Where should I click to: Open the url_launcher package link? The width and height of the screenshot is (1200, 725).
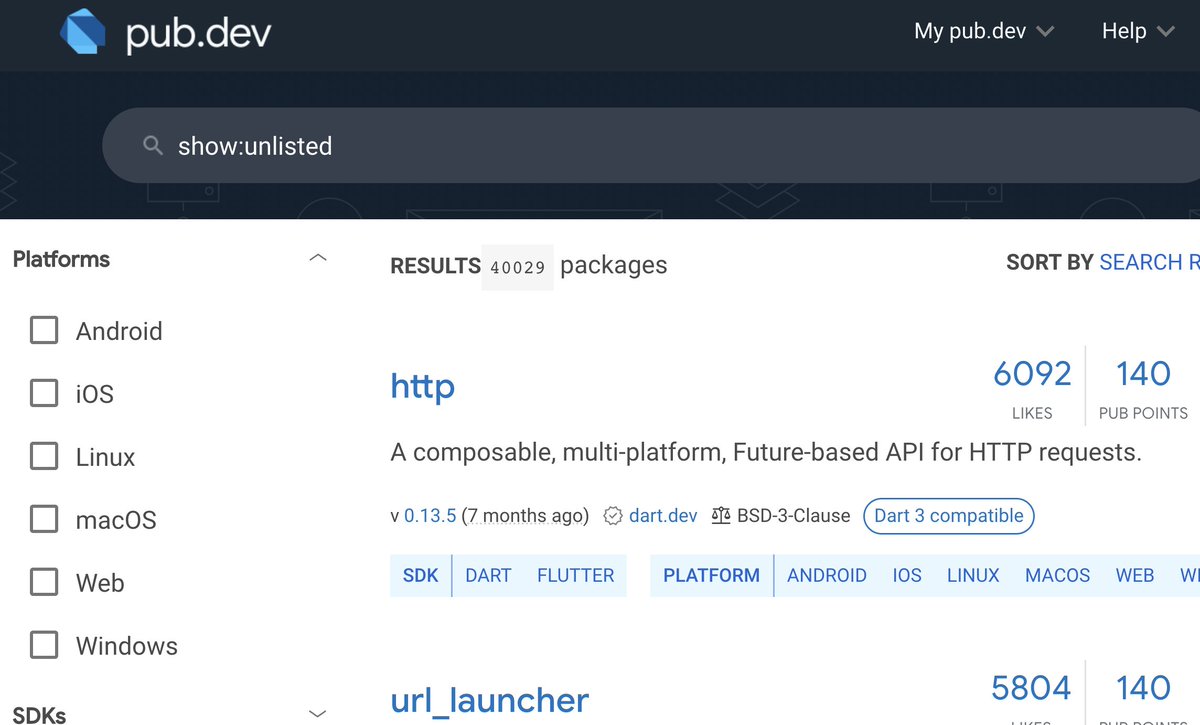click(x=490, y=700)
